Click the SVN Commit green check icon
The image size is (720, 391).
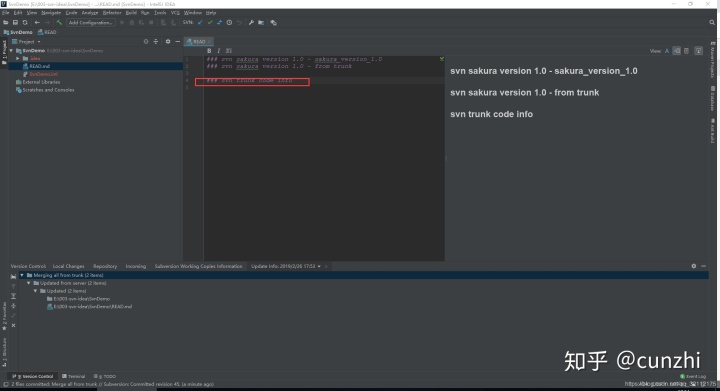click(210, 22)
